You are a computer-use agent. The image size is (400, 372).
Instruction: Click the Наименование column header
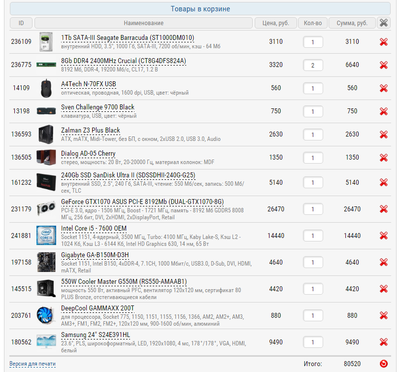143,23
